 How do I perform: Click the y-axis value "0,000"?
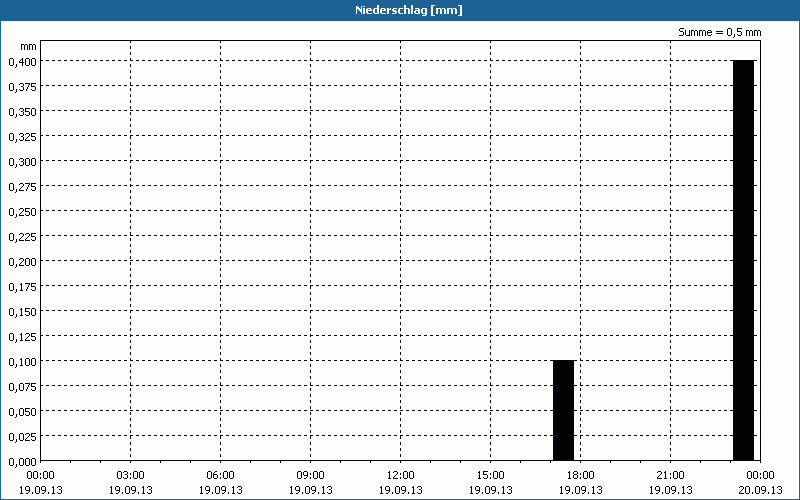tap(22, 461)
